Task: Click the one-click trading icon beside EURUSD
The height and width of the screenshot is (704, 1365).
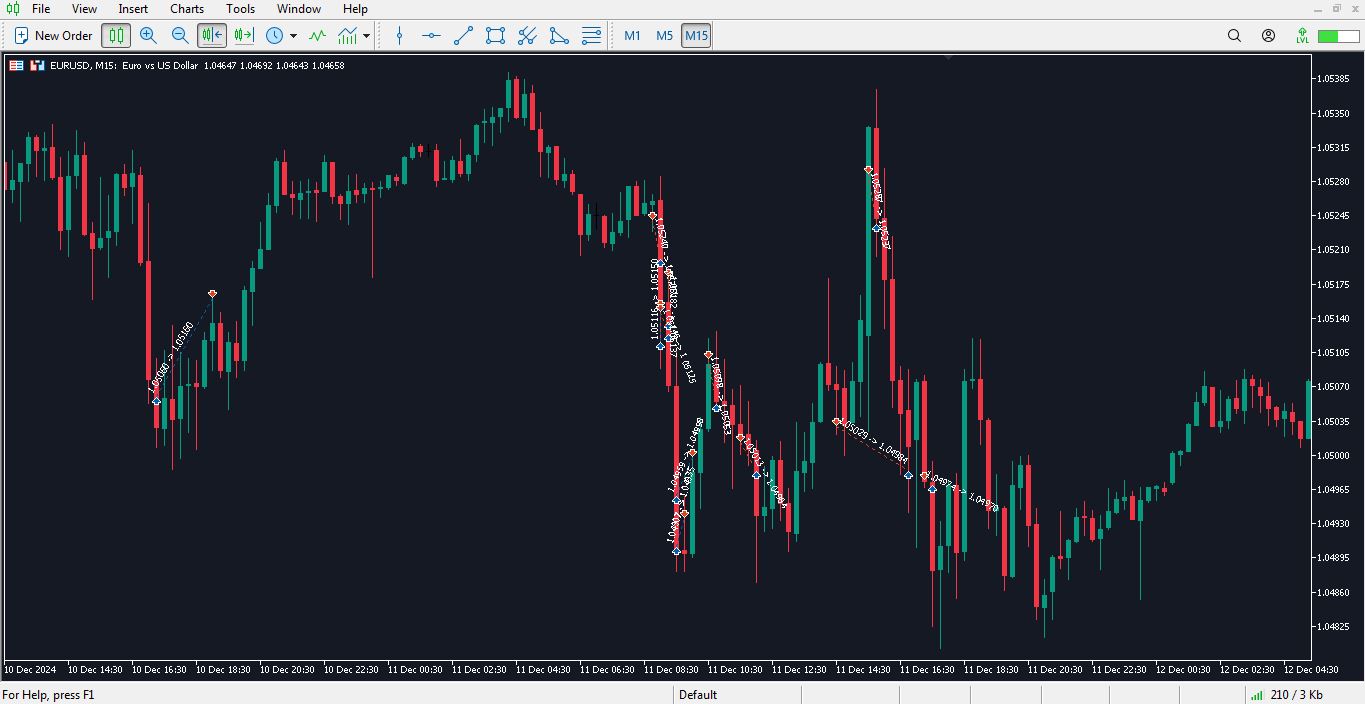Action: pyautogui.click(x=37, y=65)
